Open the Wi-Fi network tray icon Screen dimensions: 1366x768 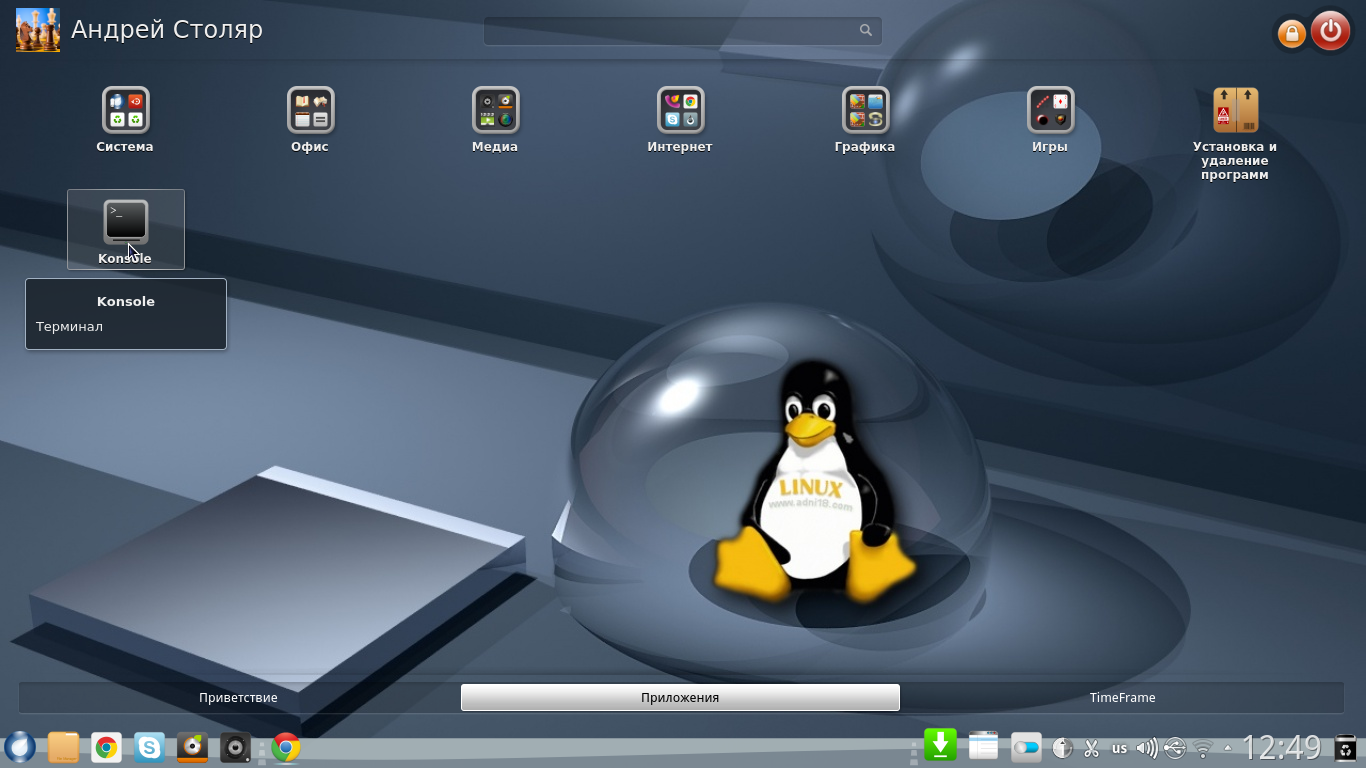click(x=1203, y=748)
